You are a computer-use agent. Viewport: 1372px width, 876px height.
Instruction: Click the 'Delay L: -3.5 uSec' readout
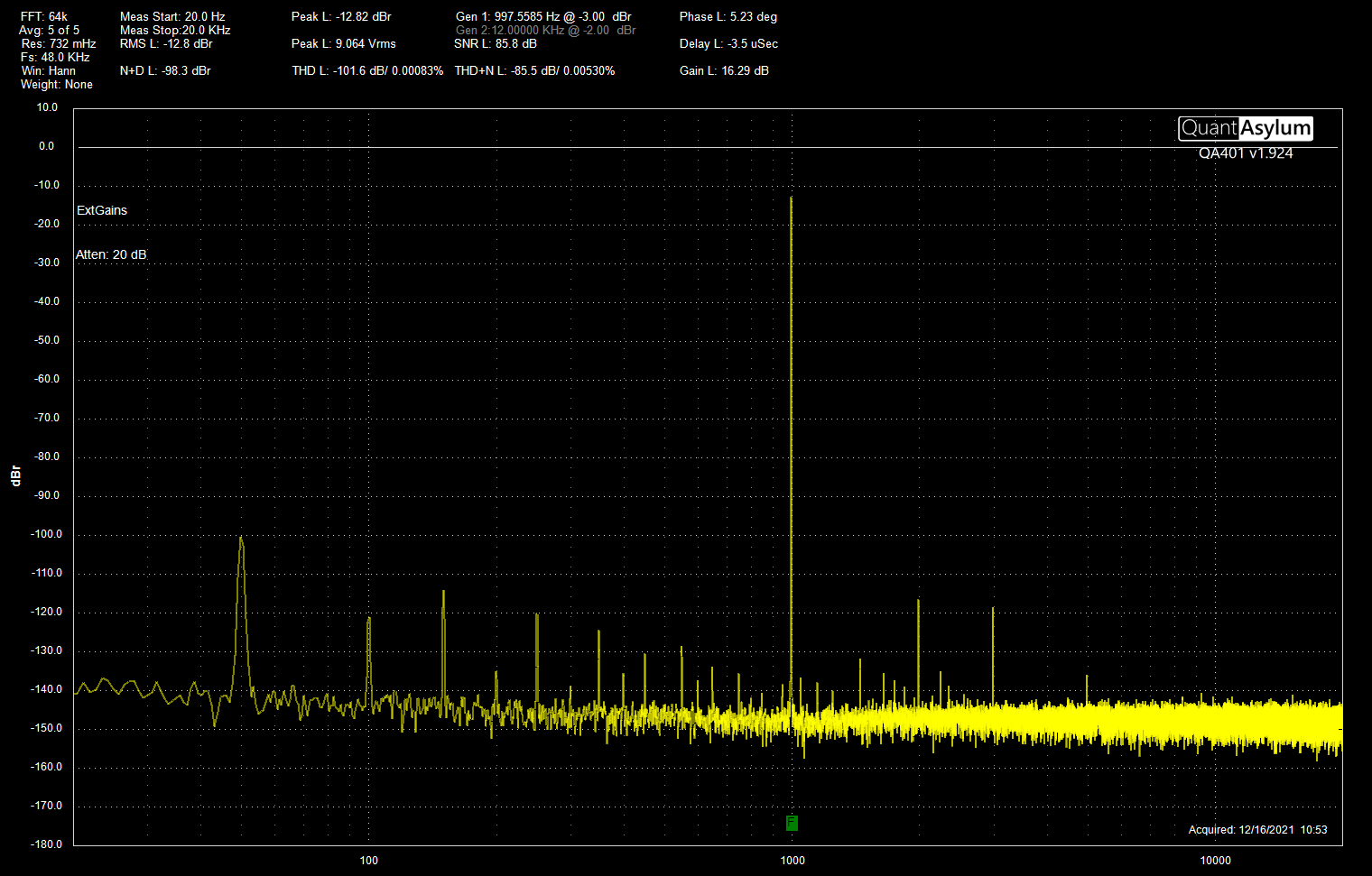728,43
